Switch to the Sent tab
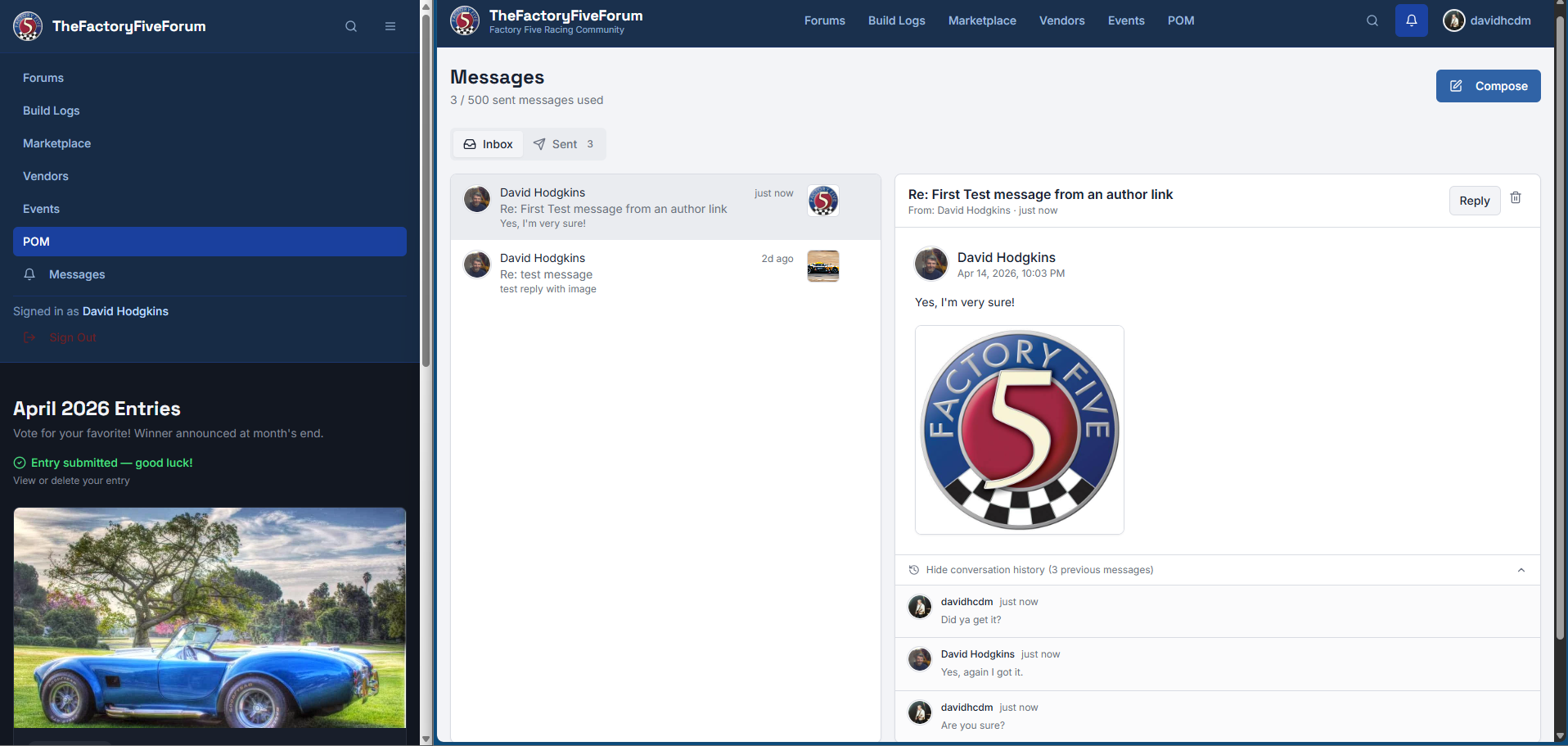The image size is (1568, 746). pos(564,144)
